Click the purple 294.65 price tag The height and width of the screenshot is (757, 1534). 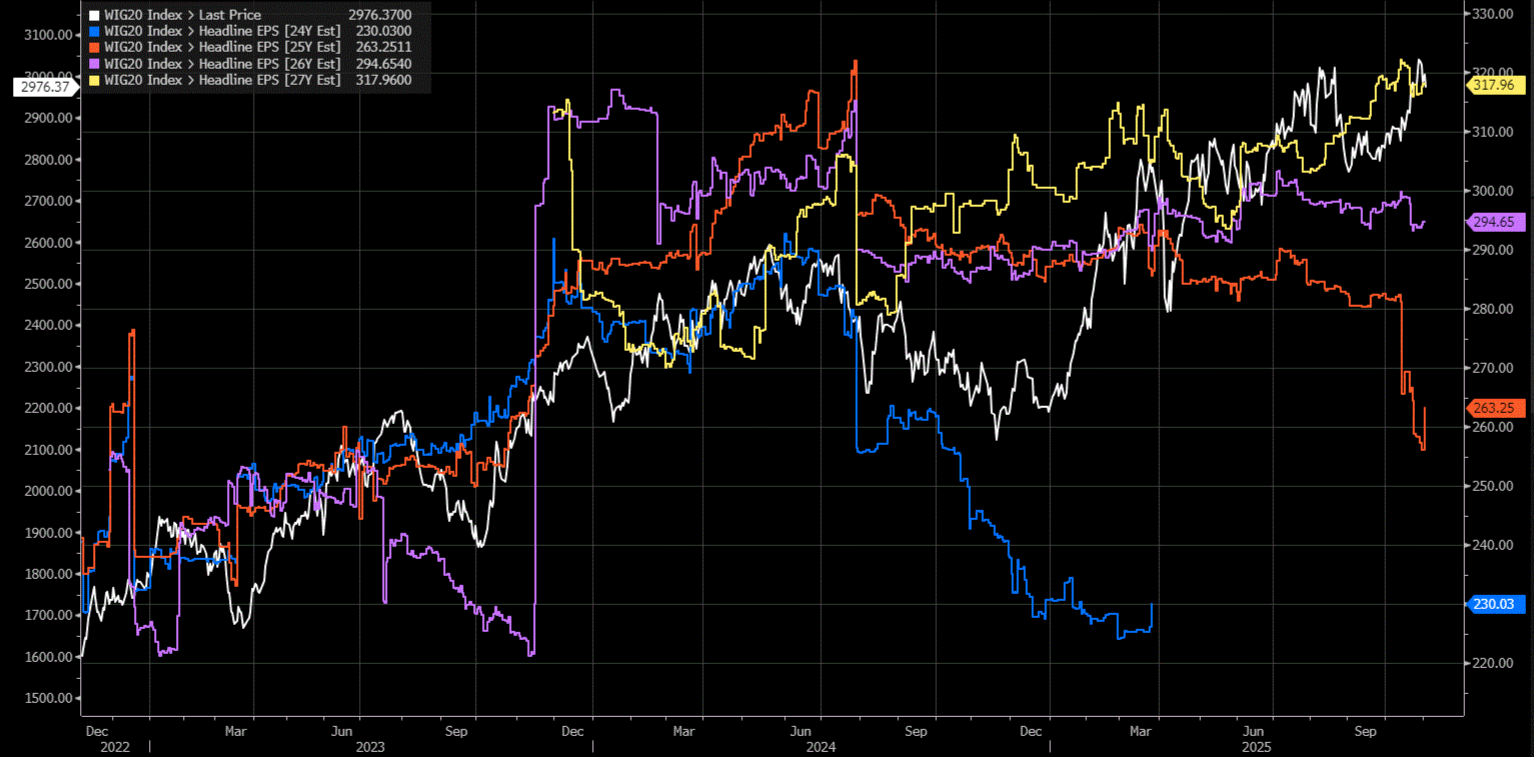click(x=1495, y=222)
